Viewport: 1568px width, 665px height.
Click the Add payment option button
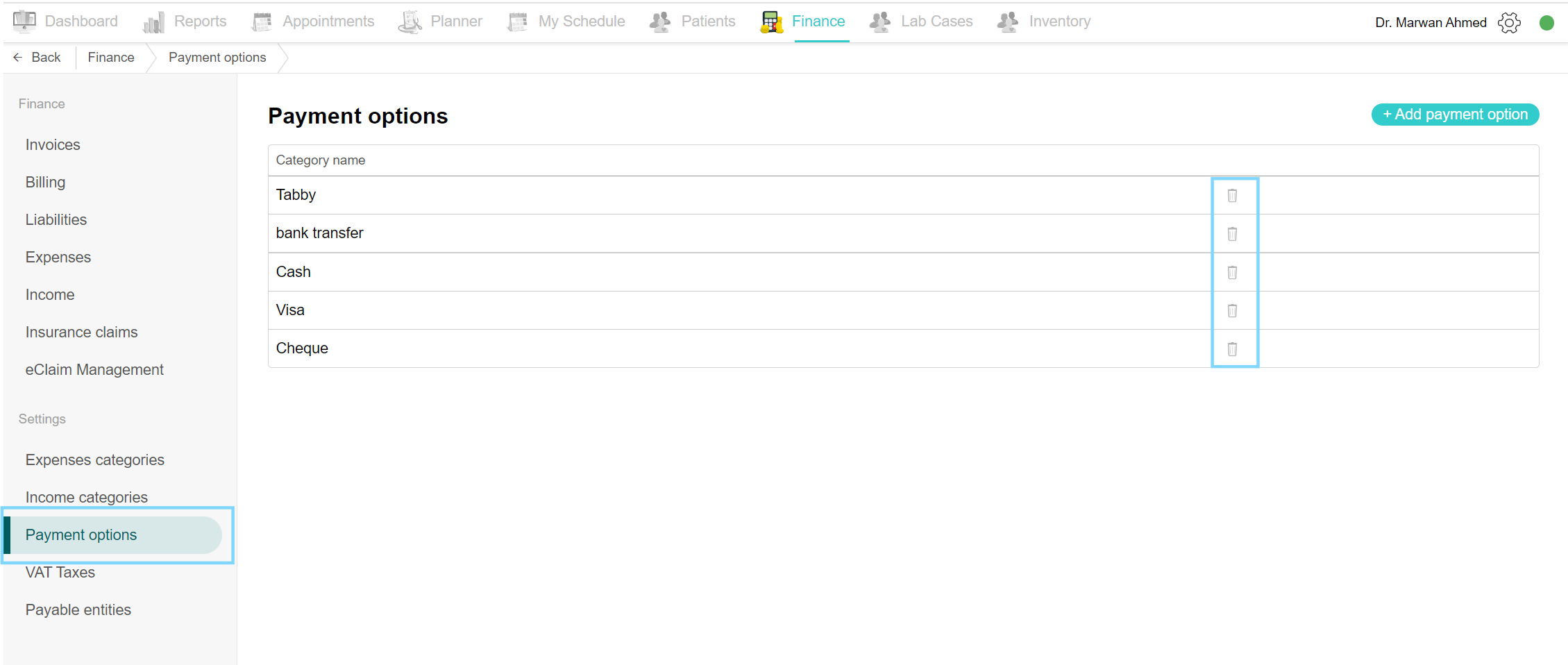pyautogui.click(x=1455, y=115)
